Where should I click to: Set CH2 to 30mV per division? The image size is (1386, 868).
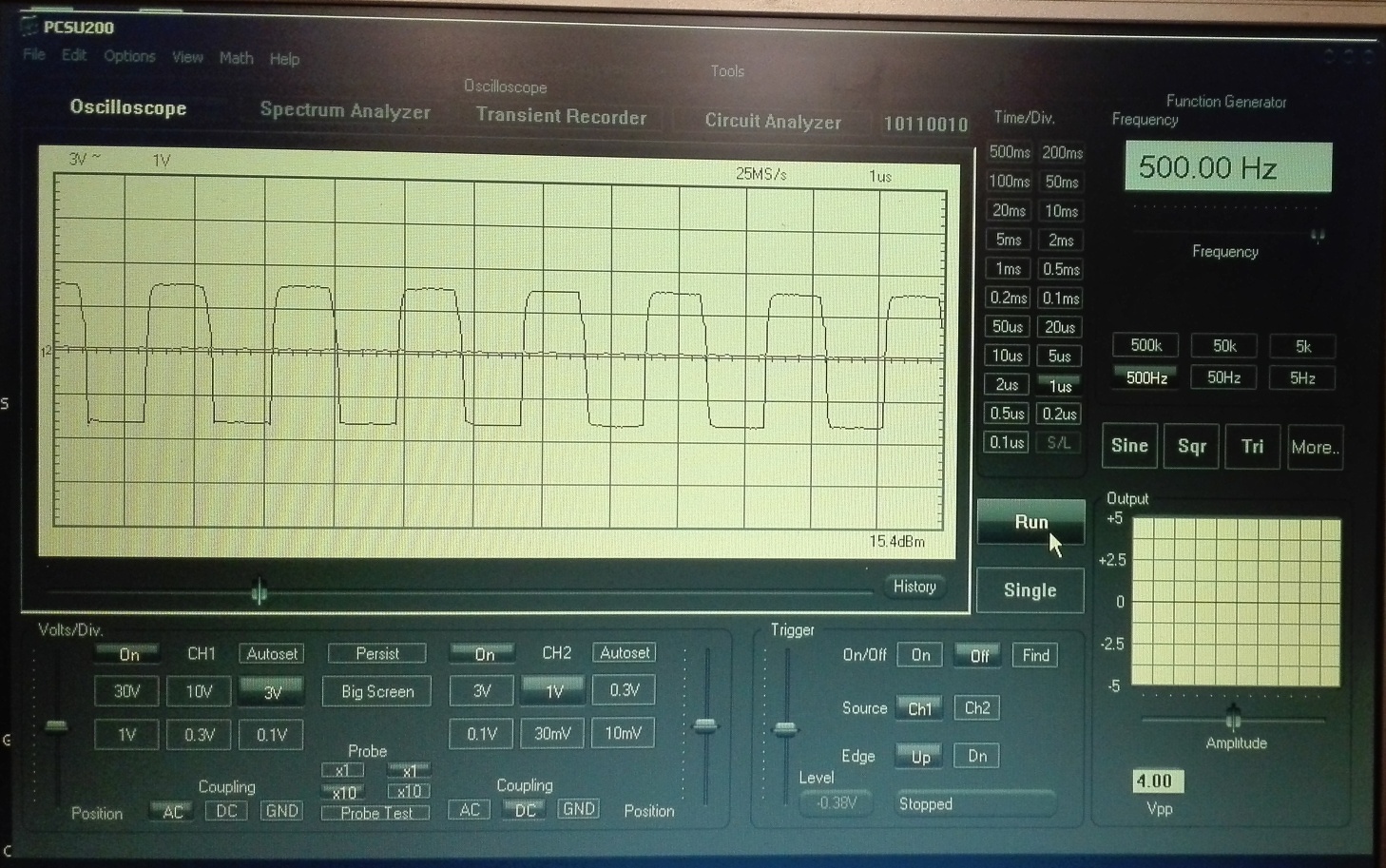(x=552, y=733)
